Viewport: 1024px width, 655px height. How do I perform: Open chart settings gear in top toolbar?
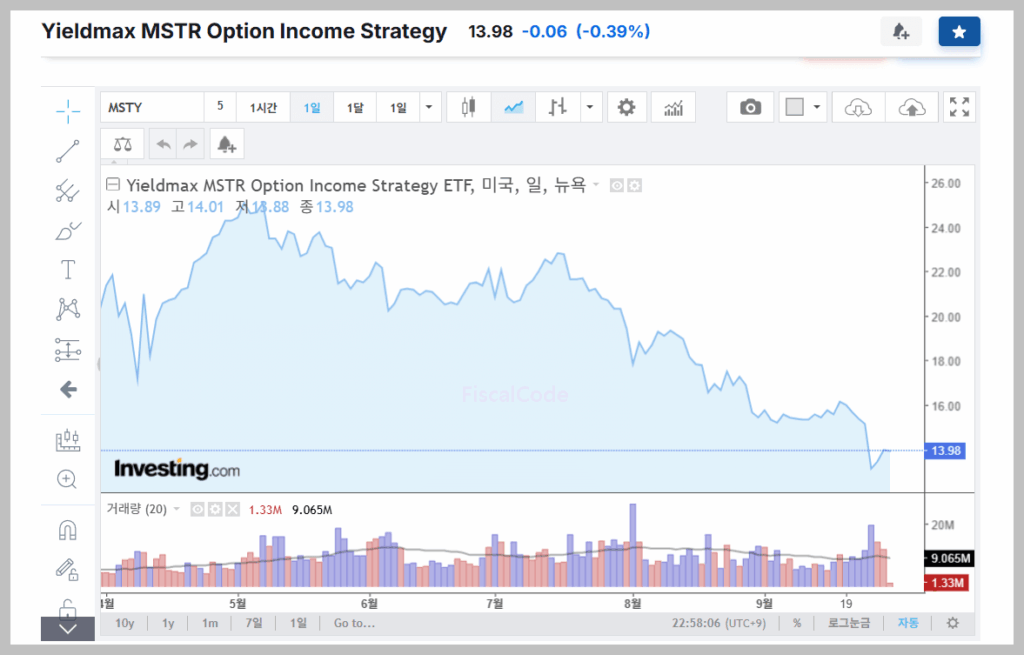click(626, 107)
